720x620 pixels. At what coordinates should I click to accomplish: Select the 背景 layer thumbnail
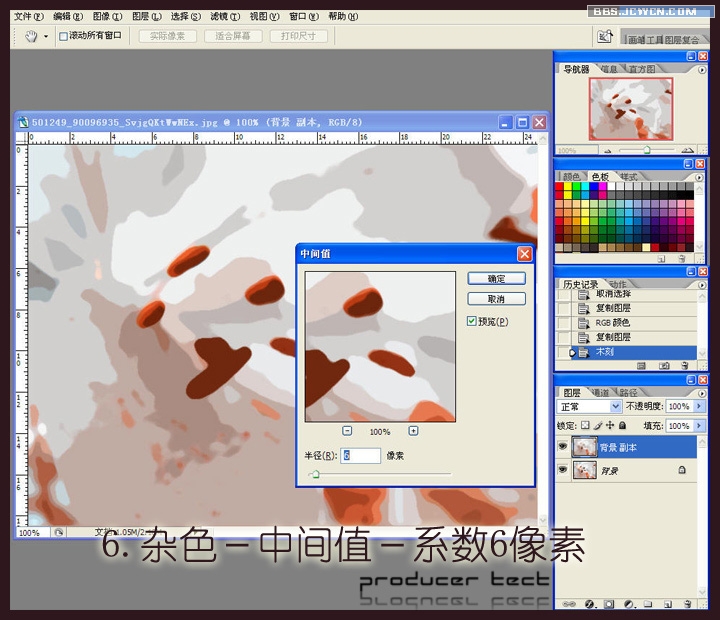[585, 470]
